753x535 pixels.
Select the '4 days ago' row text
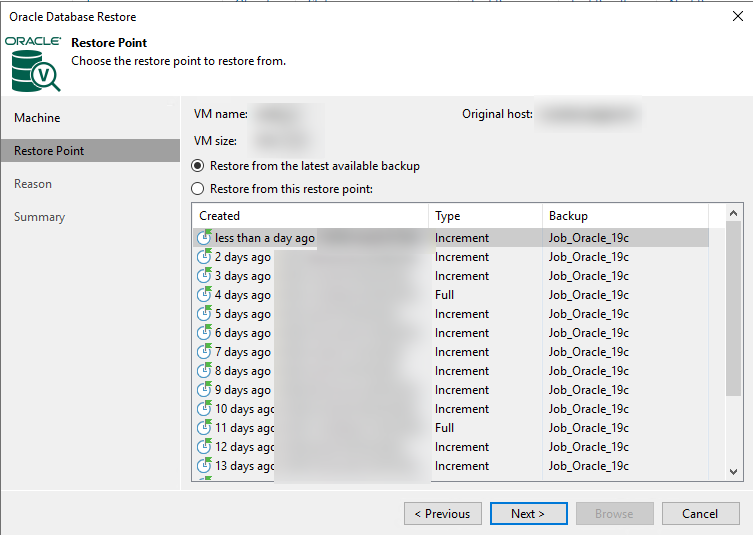(243, 295)
